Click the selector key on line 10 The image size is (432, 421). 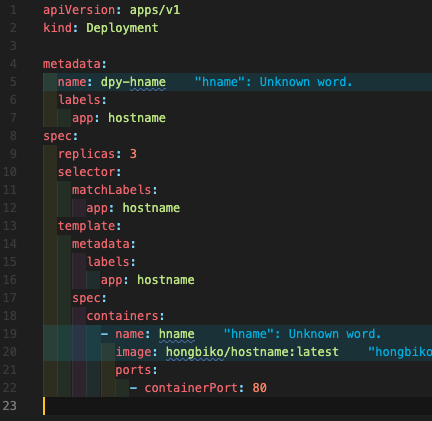coord(87,172)
